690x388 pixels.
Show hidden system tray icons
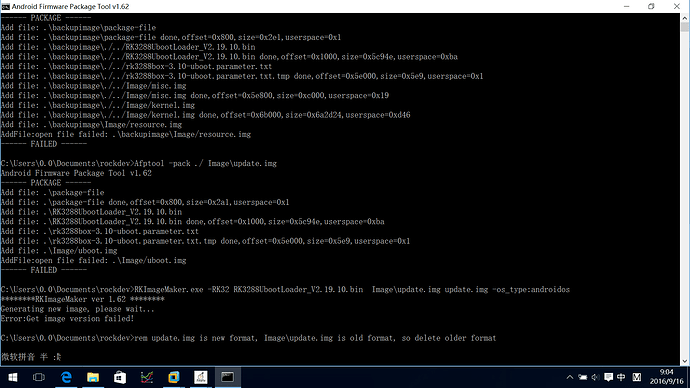tap(570, 377)
